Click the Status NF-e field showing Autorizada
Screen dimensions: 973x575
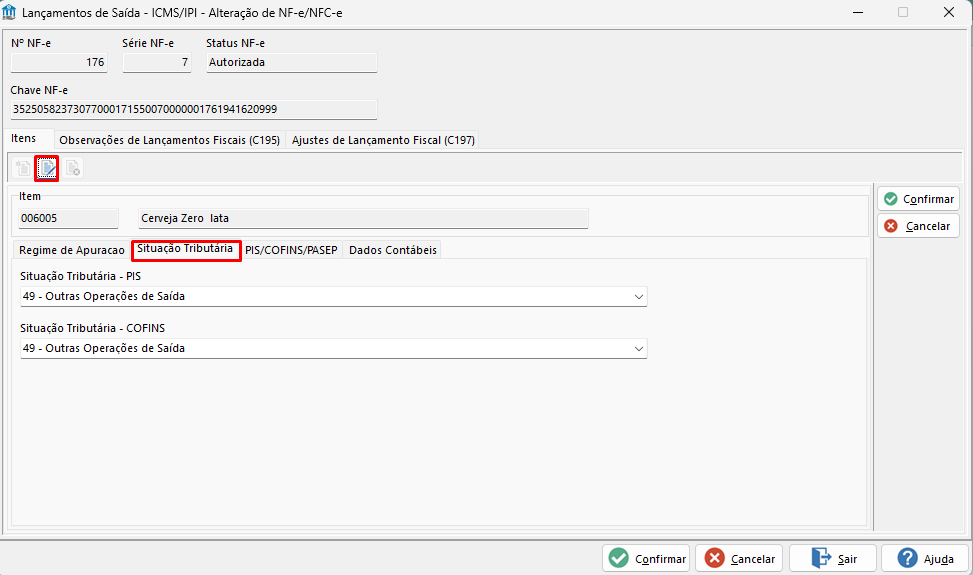[x=292, y=63]
